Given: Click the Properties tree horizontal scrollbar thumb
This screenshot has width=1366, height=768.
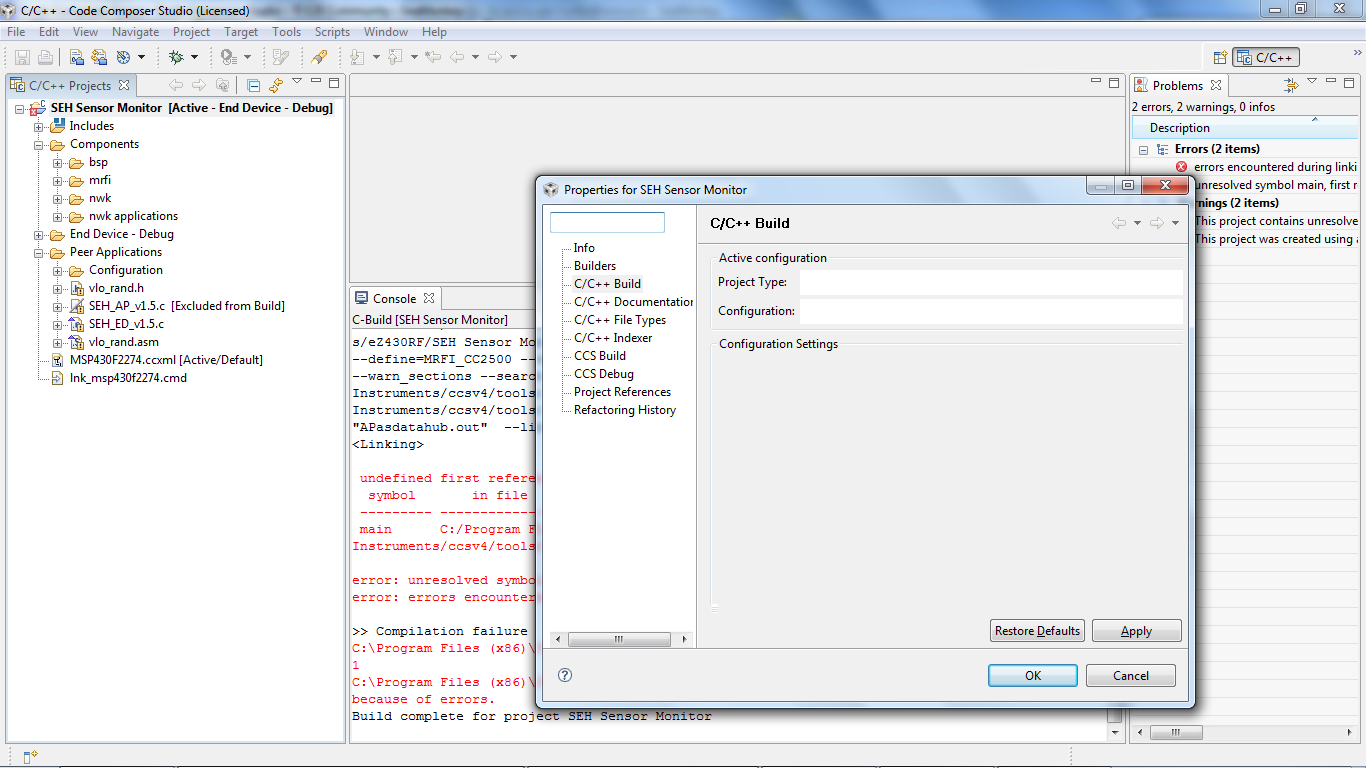Looking at the screenshot, I should (619, 639).
